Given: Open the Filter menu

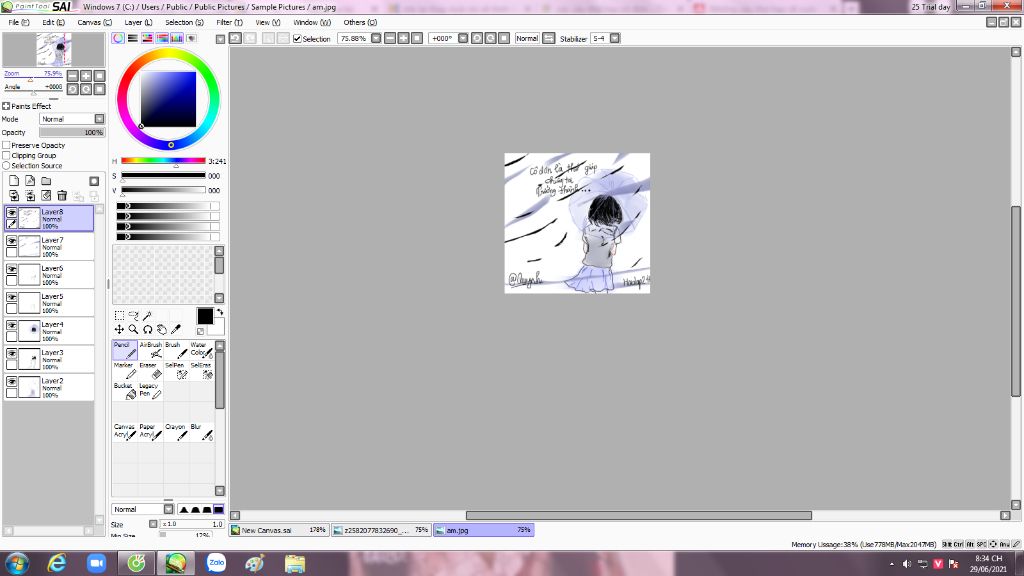Looking at the screenshot, I should pyautogui.click(x=229, y=22).
